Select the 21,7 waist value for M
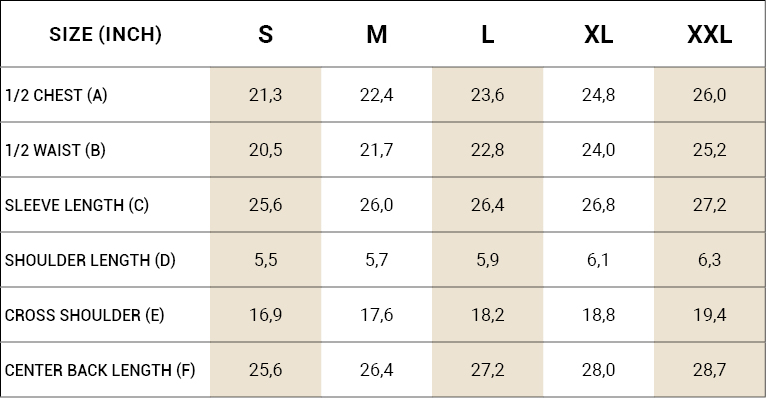 376,151
